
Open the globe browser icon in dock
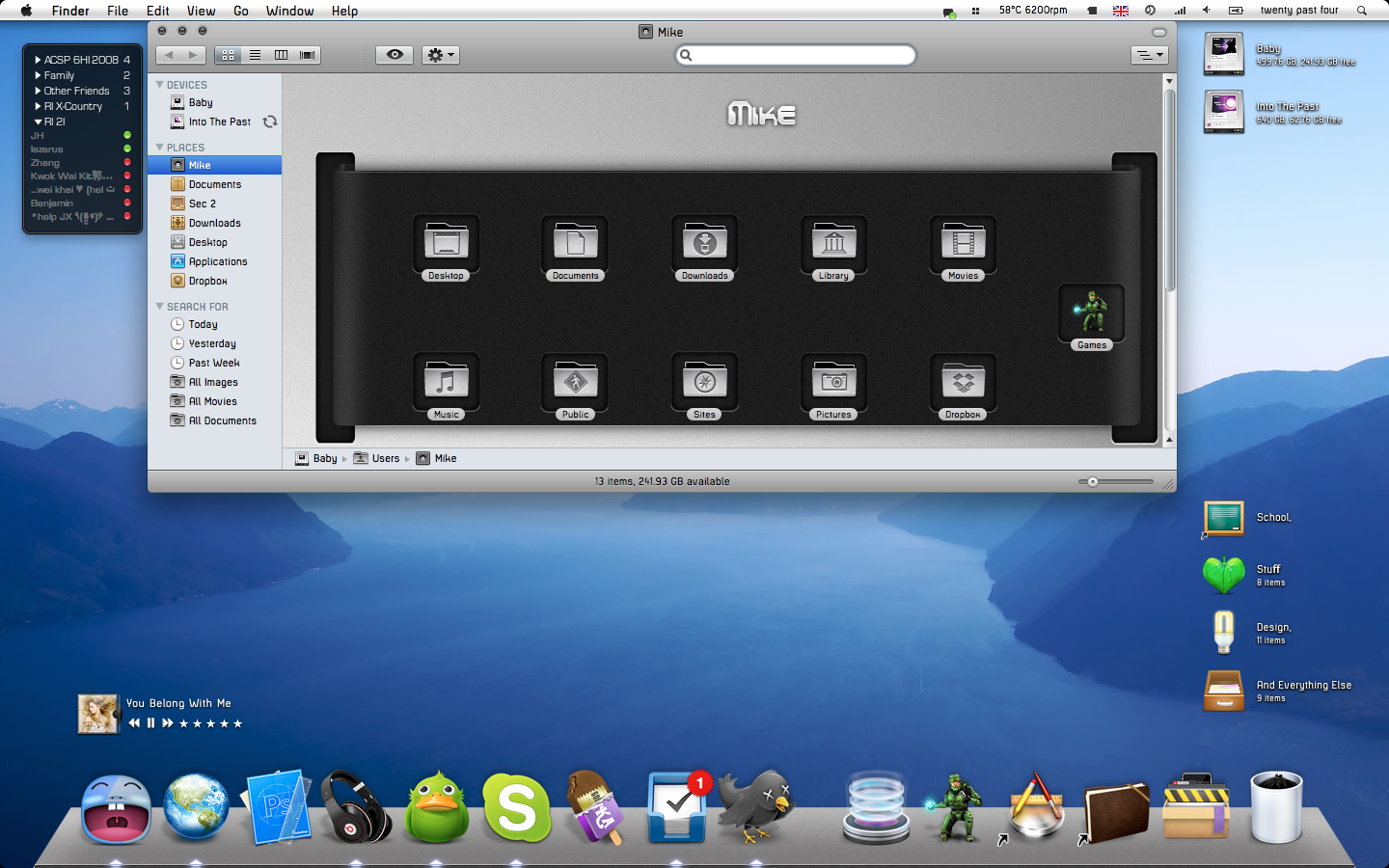coord(196,807)
